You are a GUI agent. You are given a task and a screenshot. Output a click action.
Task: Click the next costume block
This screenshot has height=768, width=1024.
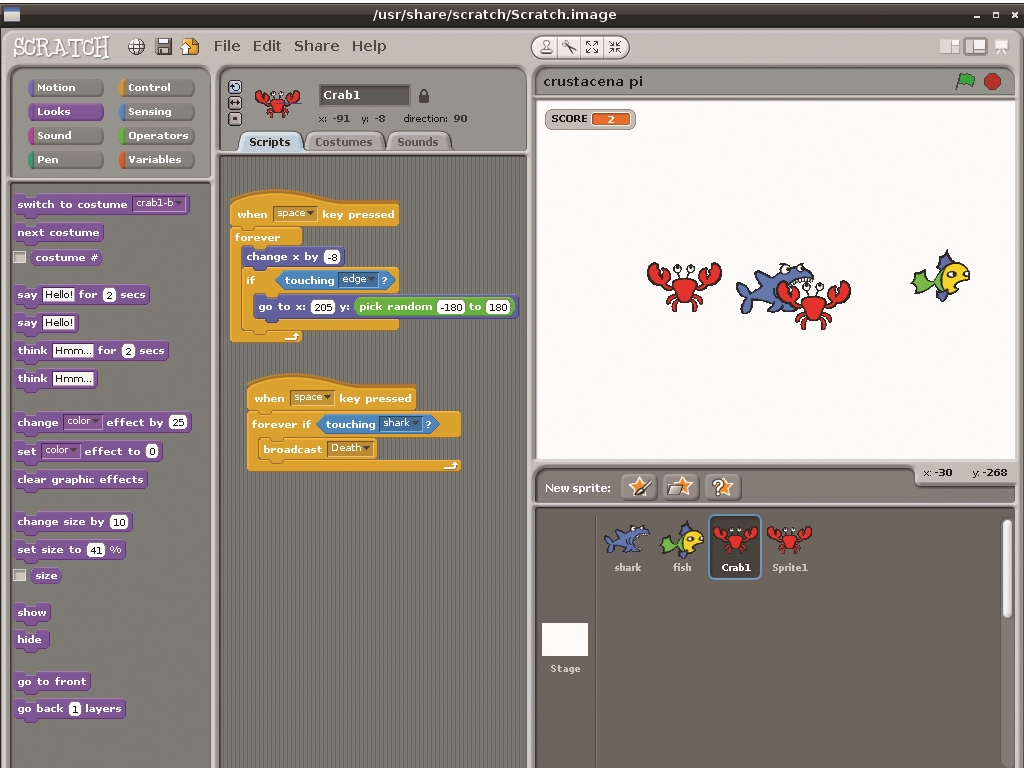click(58, 232)
